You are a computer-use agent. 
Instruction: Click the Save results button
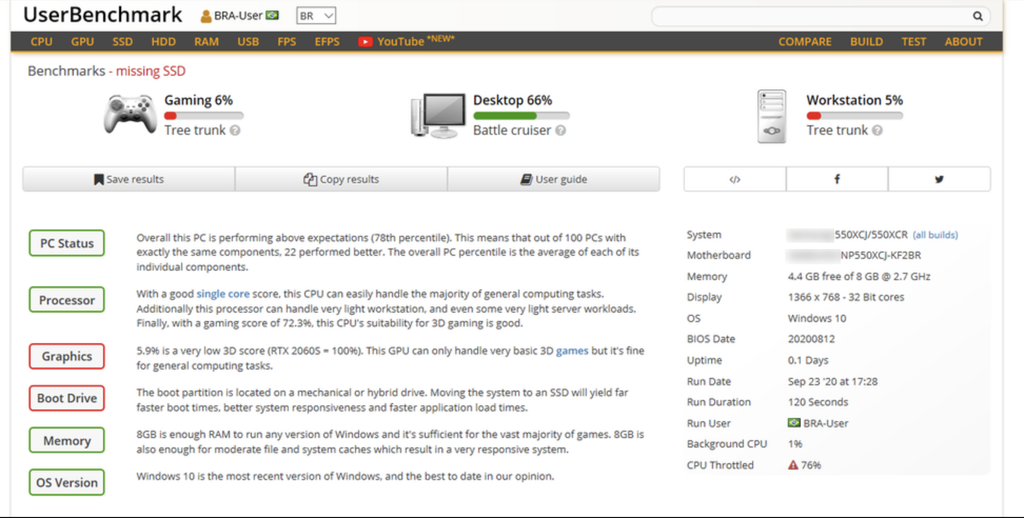point(129,179)
